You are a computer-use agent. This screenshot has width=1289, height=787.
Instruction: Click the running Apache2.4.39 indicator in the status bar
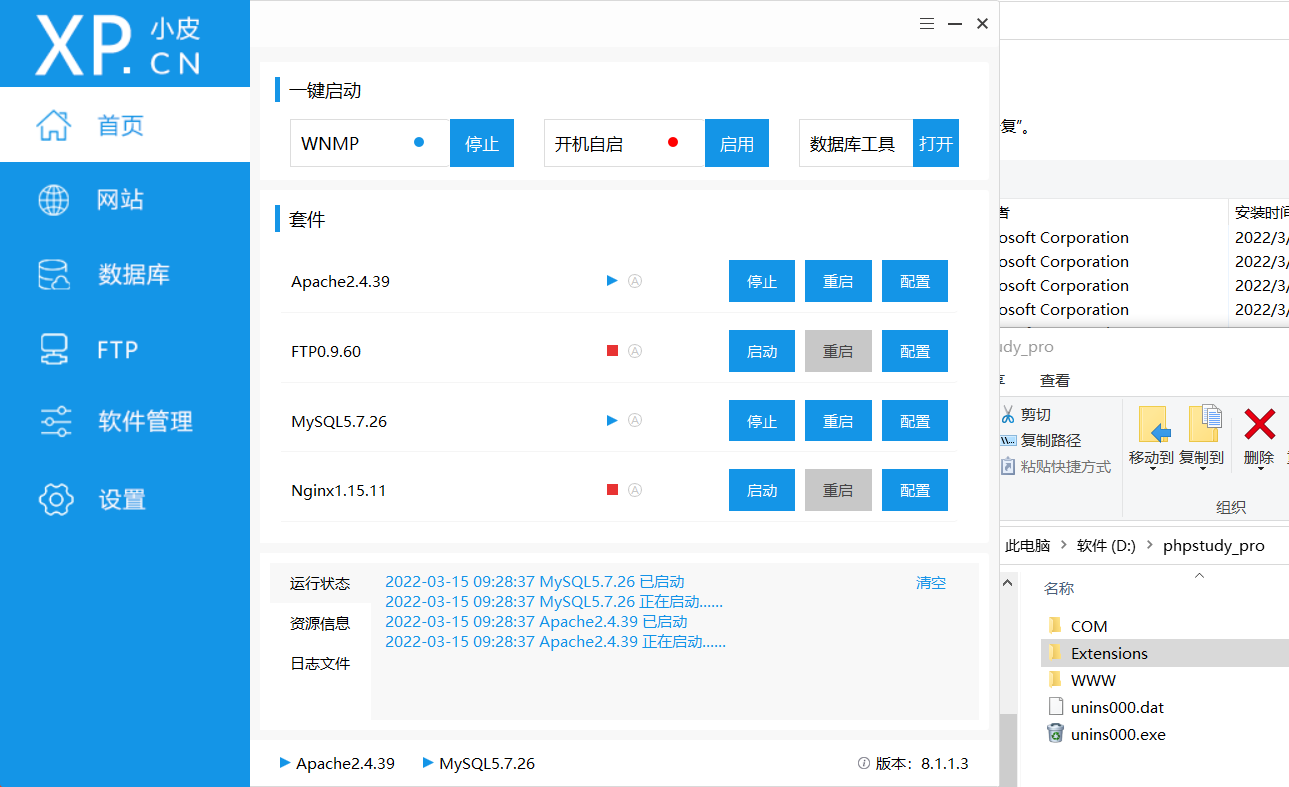pos(337,763)
